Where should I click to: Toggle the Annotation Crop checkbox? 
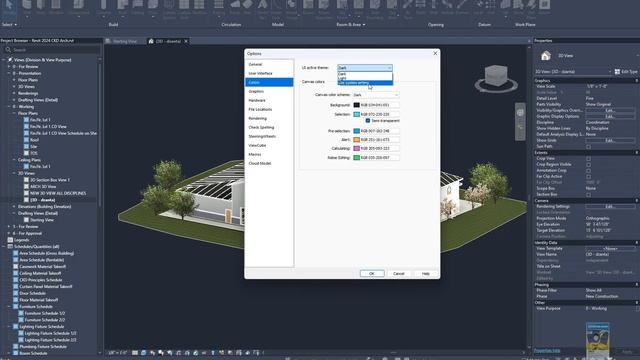(x=588, y=170)
